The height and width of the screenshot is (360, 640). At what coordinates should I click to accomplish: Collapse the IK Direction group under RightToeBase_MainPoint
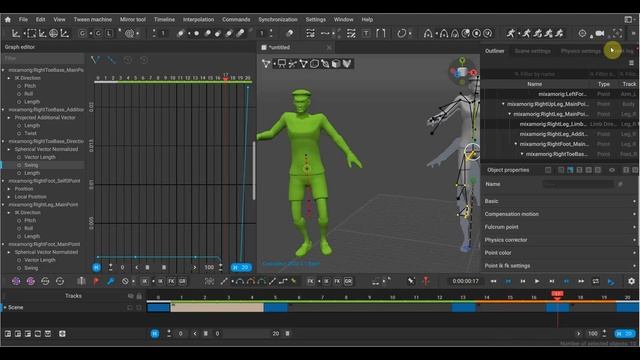tap(9, 78)
